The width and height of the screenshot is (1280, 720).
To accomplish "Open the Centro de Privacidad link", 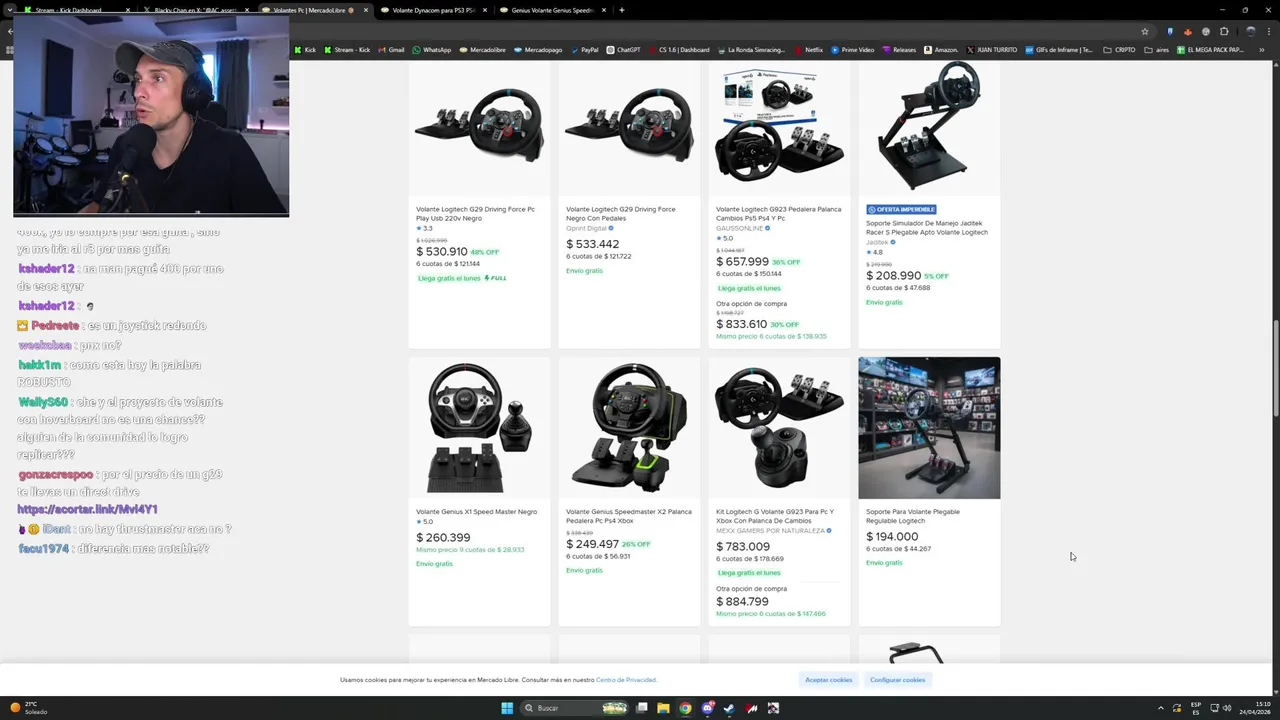I will tap(626, 680).
